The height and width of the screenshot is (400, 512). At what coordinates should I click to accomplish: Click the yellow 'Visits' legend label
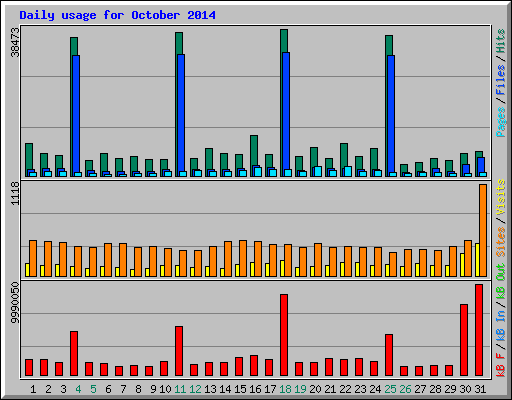[x=501, y=197]
